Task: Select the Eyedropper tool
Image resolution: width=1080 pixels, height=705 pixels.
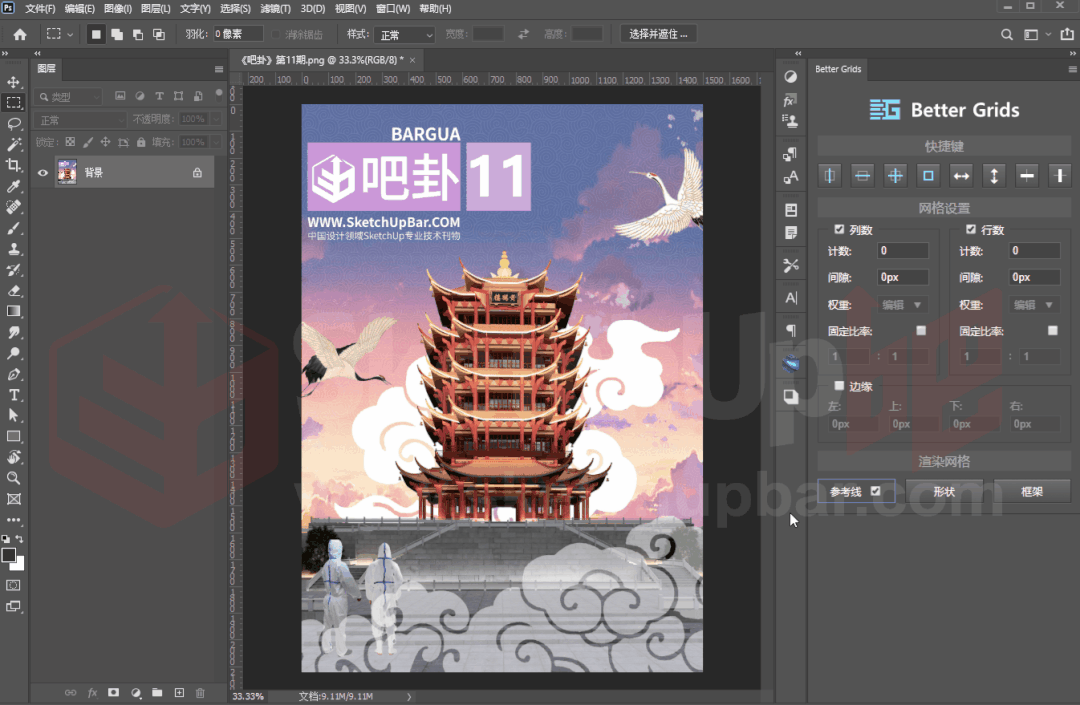Action: [x=14, y=187]
